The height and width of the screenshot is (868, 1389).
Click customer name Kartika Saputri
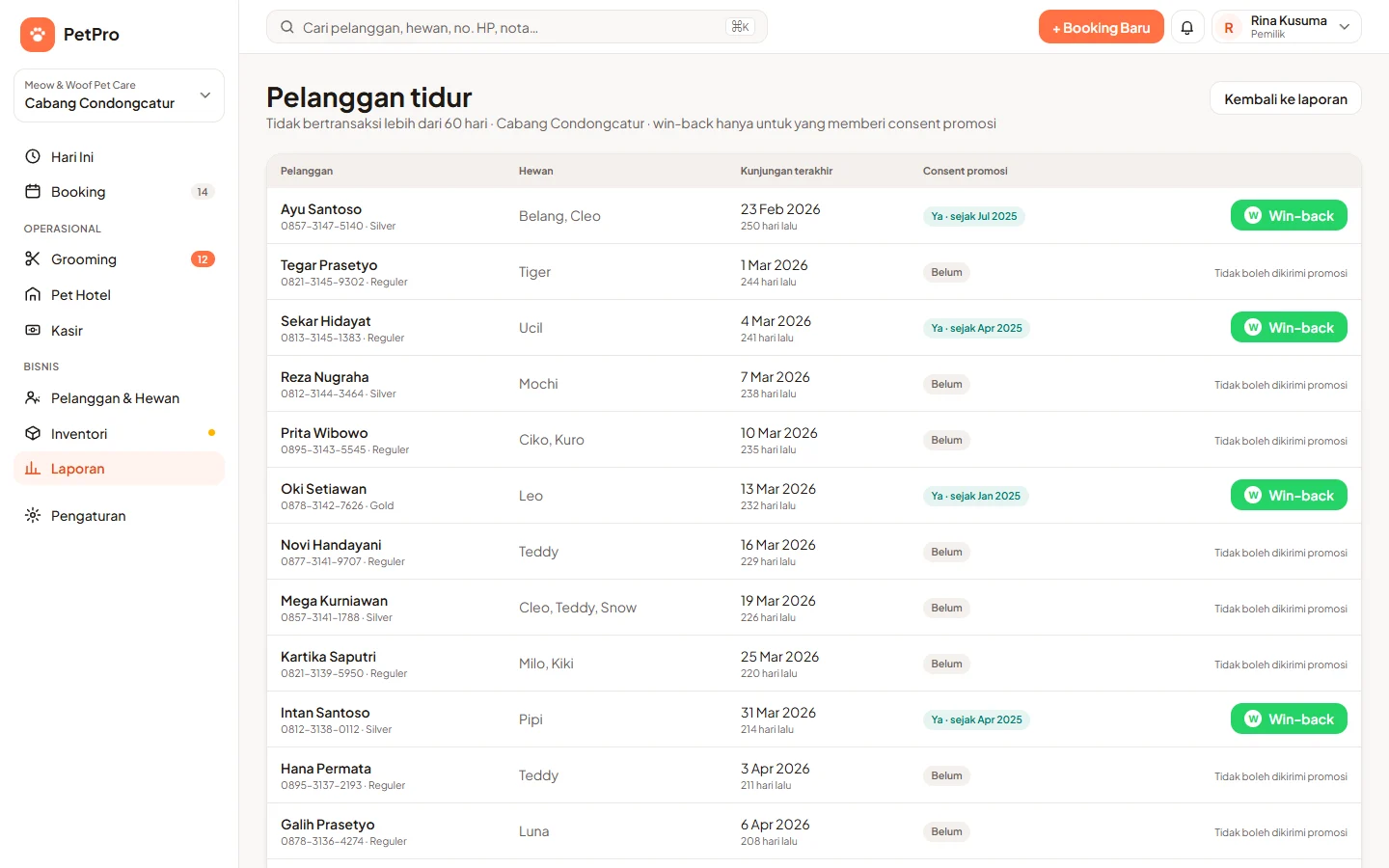click(x=328, y=657)
